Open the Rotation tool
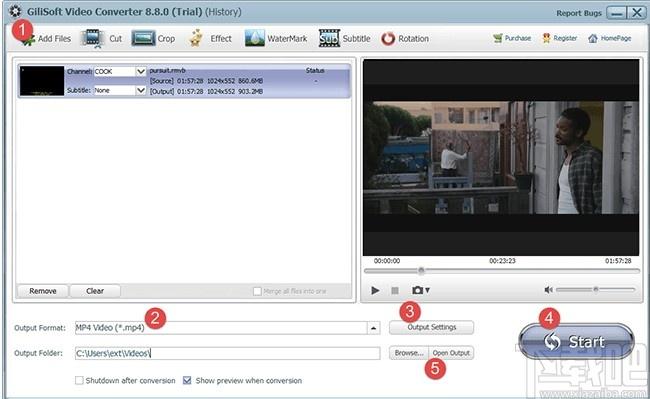Image resolution: width=650 pixels, height=399 pixels. tap(405, 39)
